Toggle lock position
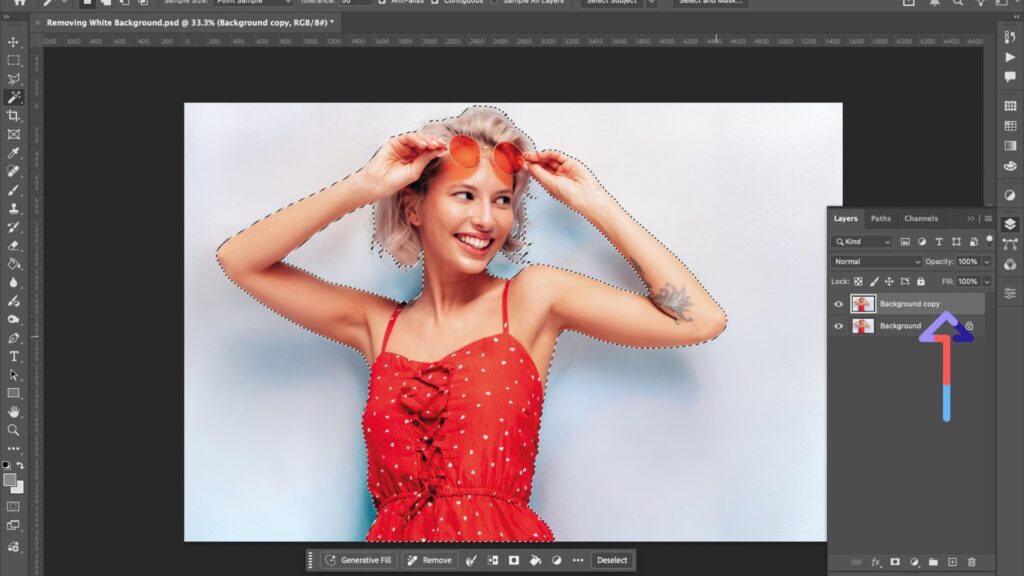 [x=889, y=281]
